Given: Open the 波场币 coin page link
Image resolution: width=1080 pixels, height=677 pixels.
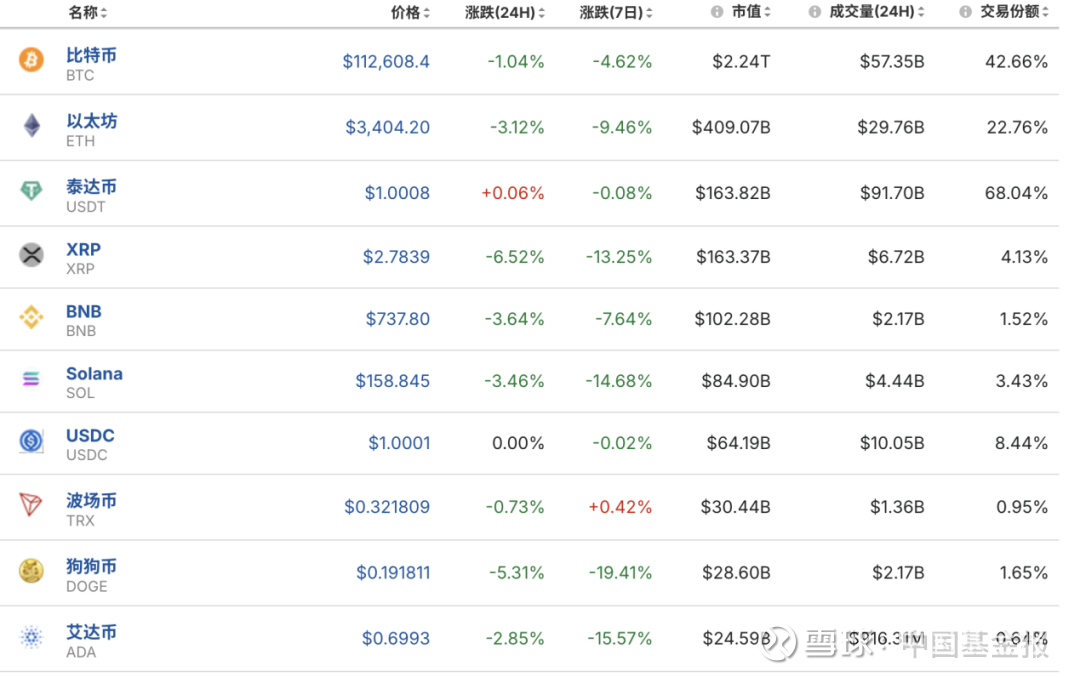Looking at the screenshot, I should click(x=91, y=500).
